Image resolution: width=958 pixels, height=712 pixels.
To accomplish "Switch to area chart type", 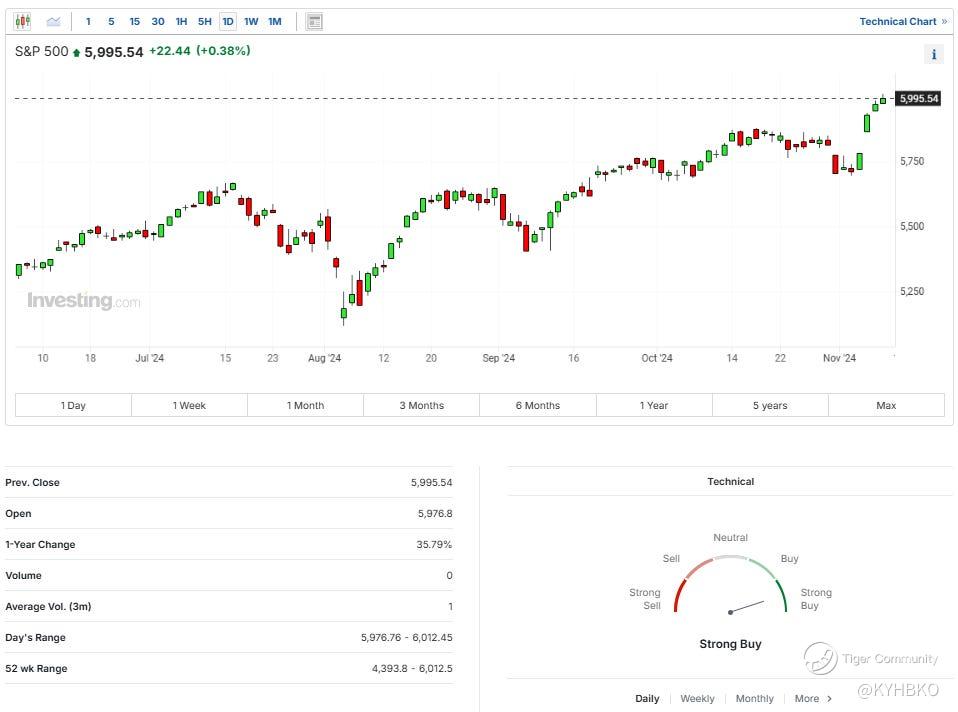I will 53,21.
